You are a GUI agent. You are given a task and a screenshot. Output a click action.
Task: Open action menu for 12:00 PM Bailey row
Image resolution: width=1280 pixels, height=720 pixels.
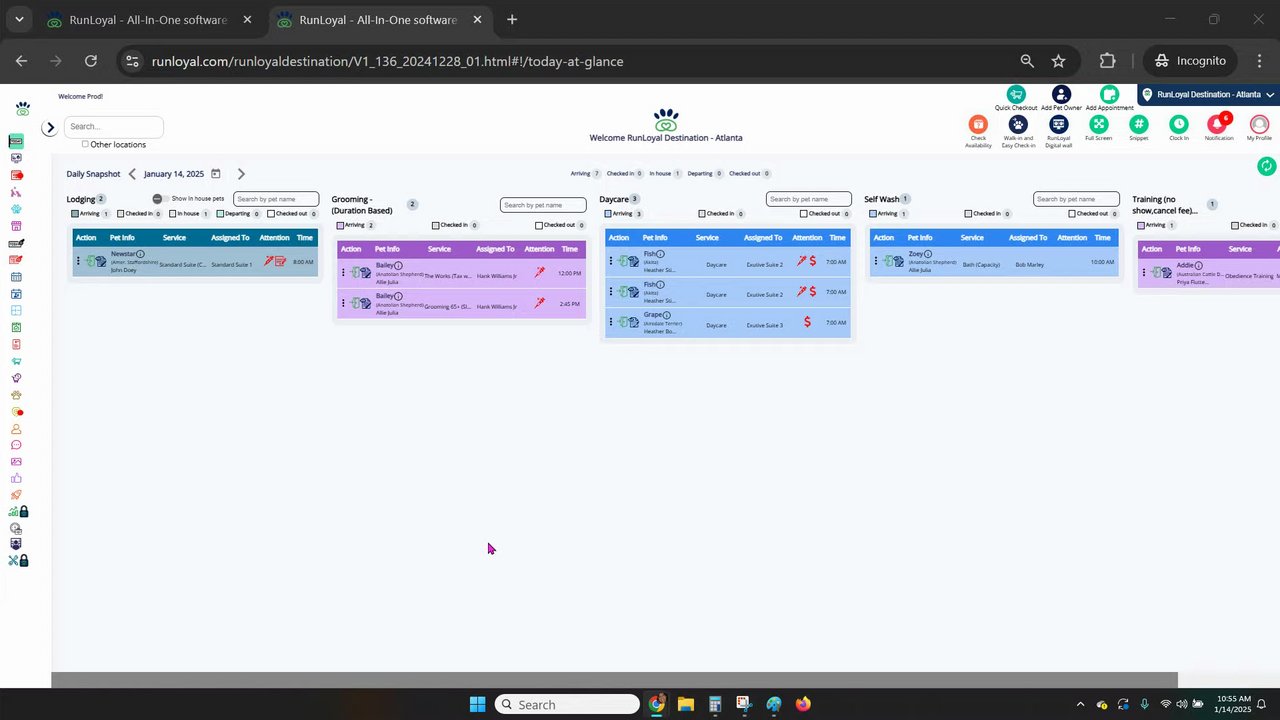coord(343,273)
